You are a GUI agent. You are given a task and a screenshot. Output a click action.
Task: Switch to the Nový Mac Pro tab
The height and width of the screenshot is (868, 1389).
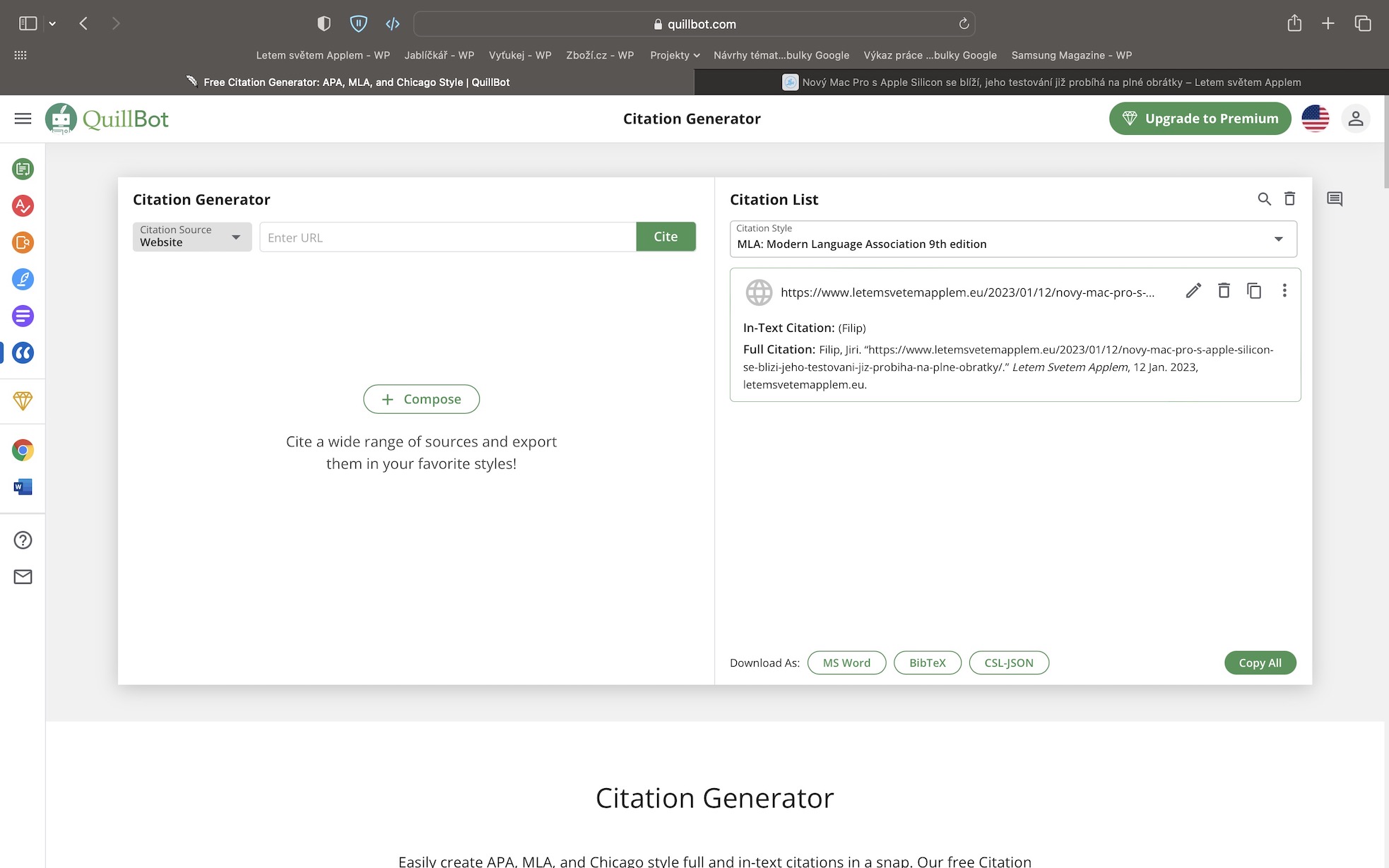(1041, 82)
